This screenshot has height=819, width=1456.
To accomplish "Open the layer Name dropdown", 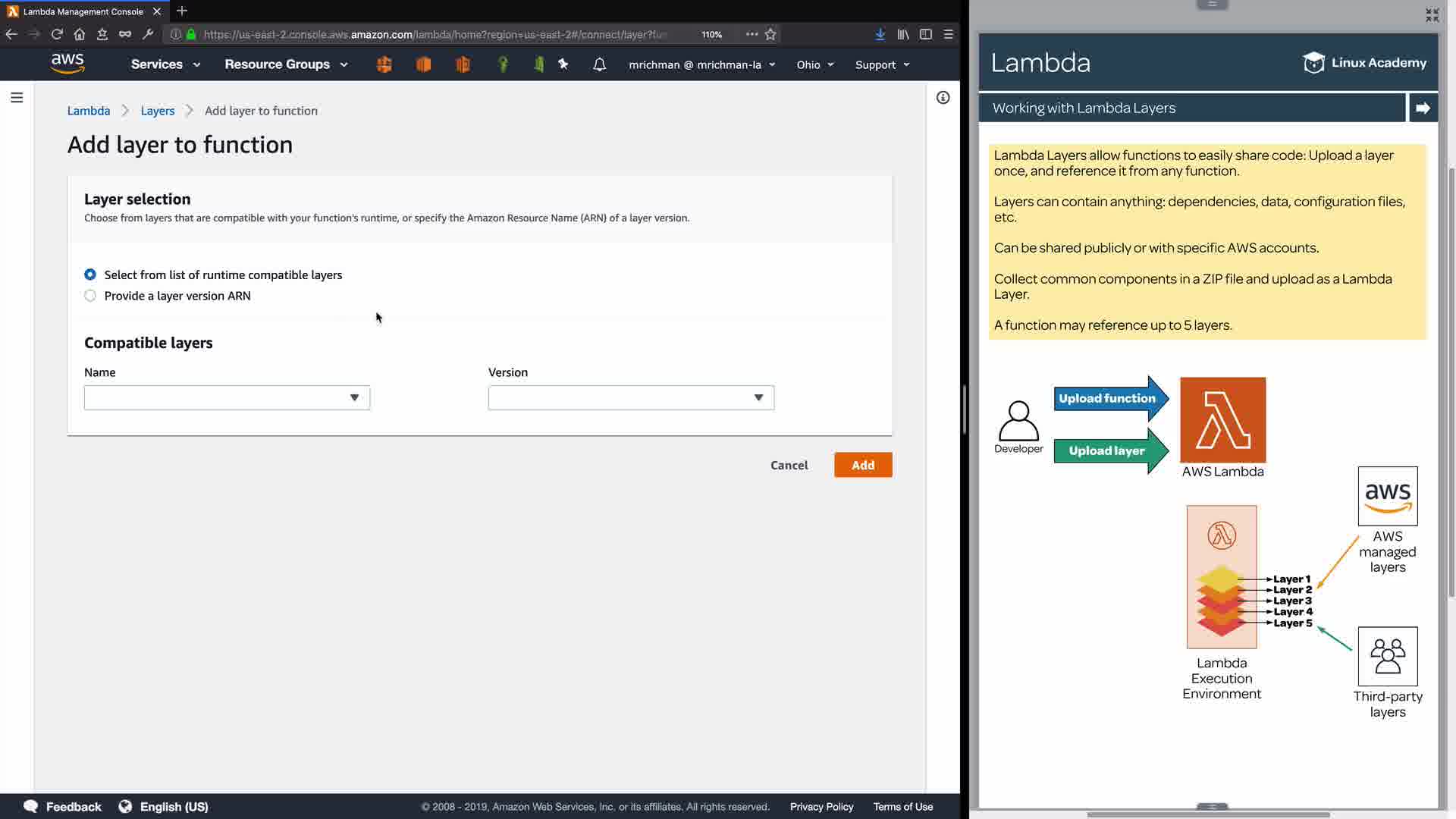I will pyautogui.click(x=227, y=397).
